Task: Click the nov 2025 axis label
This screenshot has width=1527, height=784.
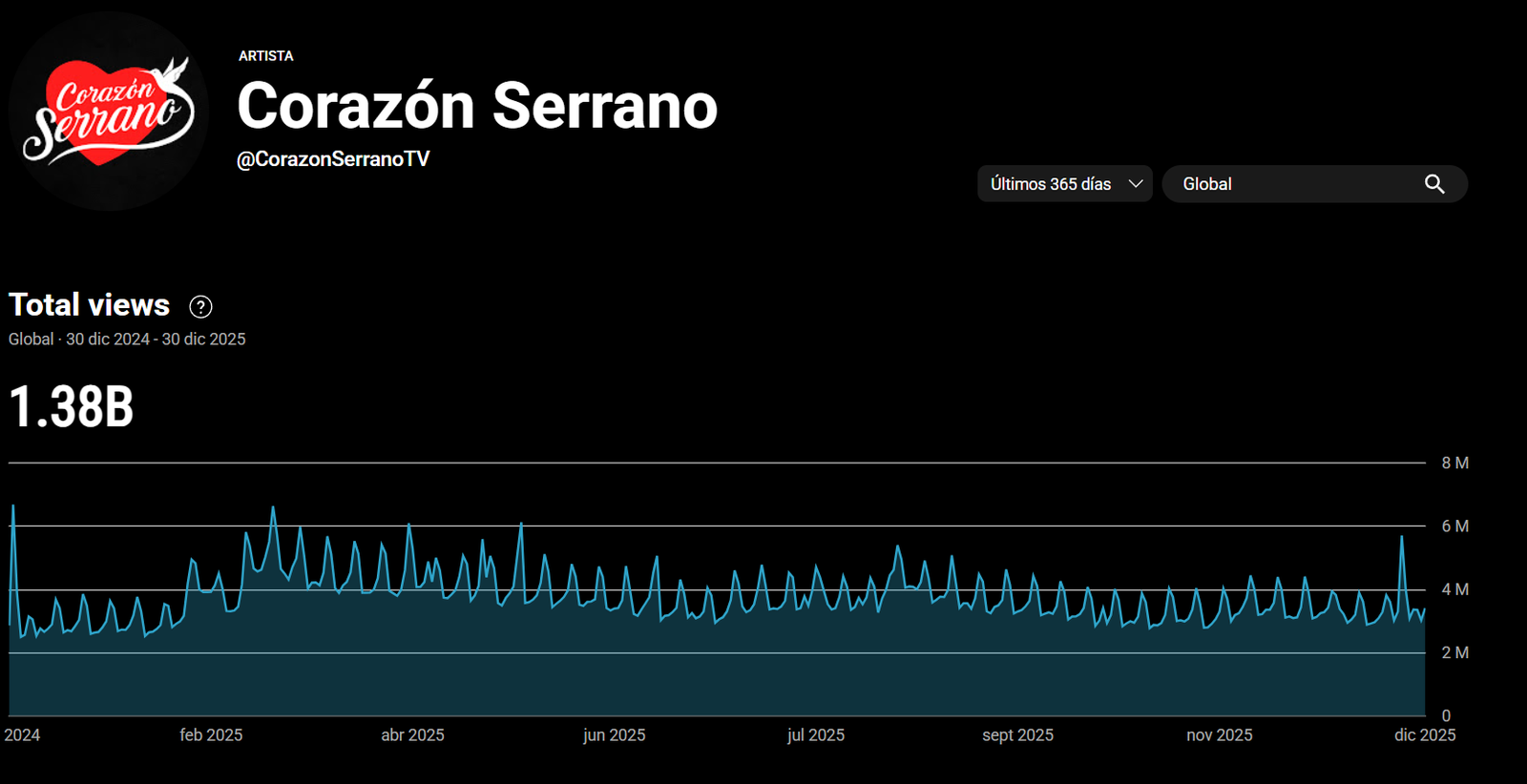Action: (1219, 735)
